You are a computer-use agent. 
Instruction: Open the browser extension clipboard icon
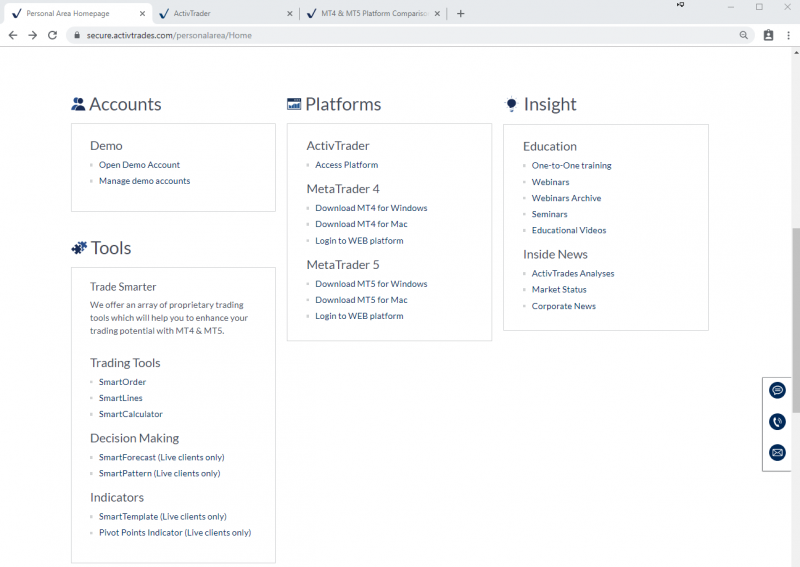768,35
